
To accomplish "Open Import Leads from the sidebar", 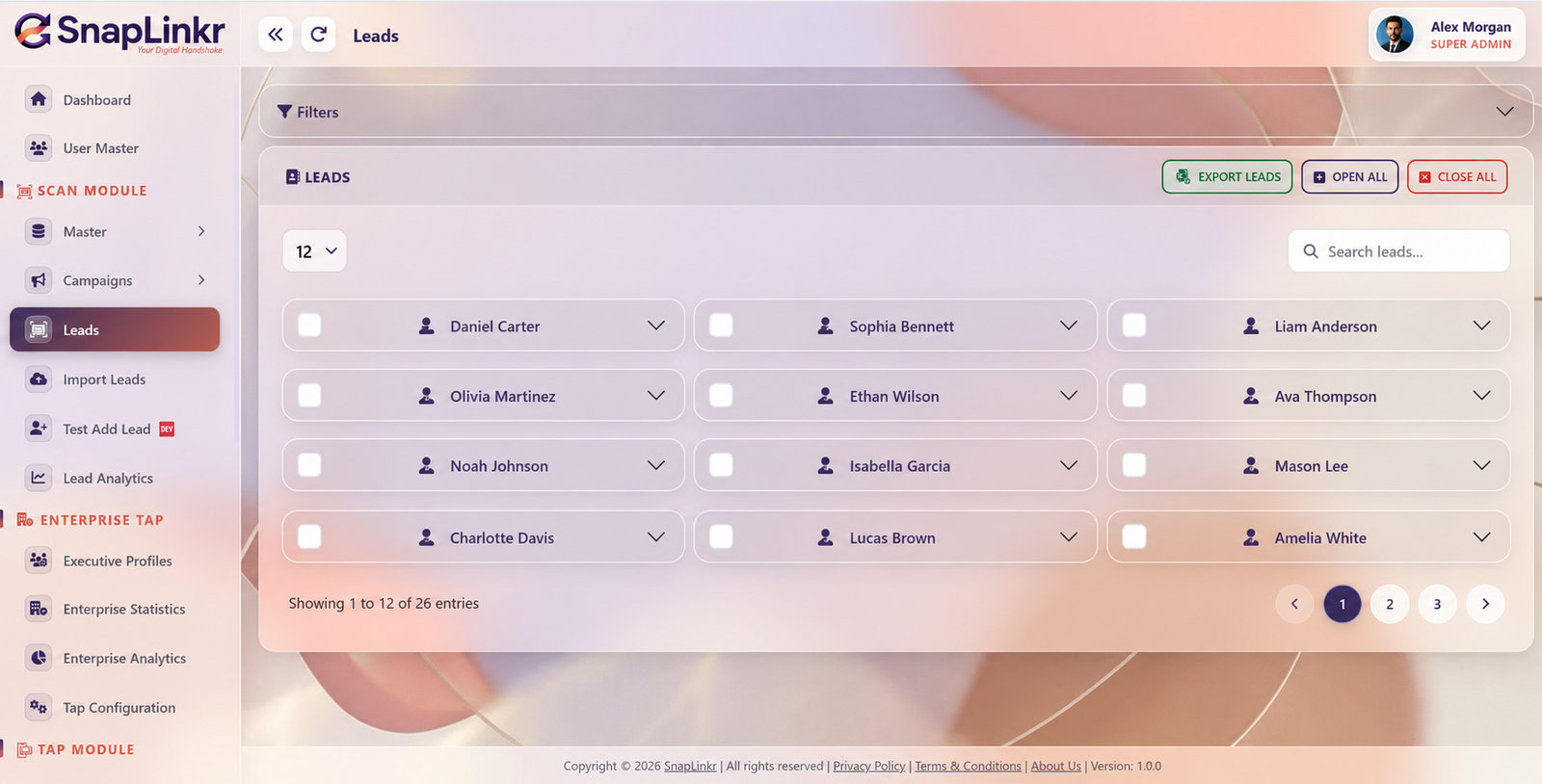I will [115, 379].
